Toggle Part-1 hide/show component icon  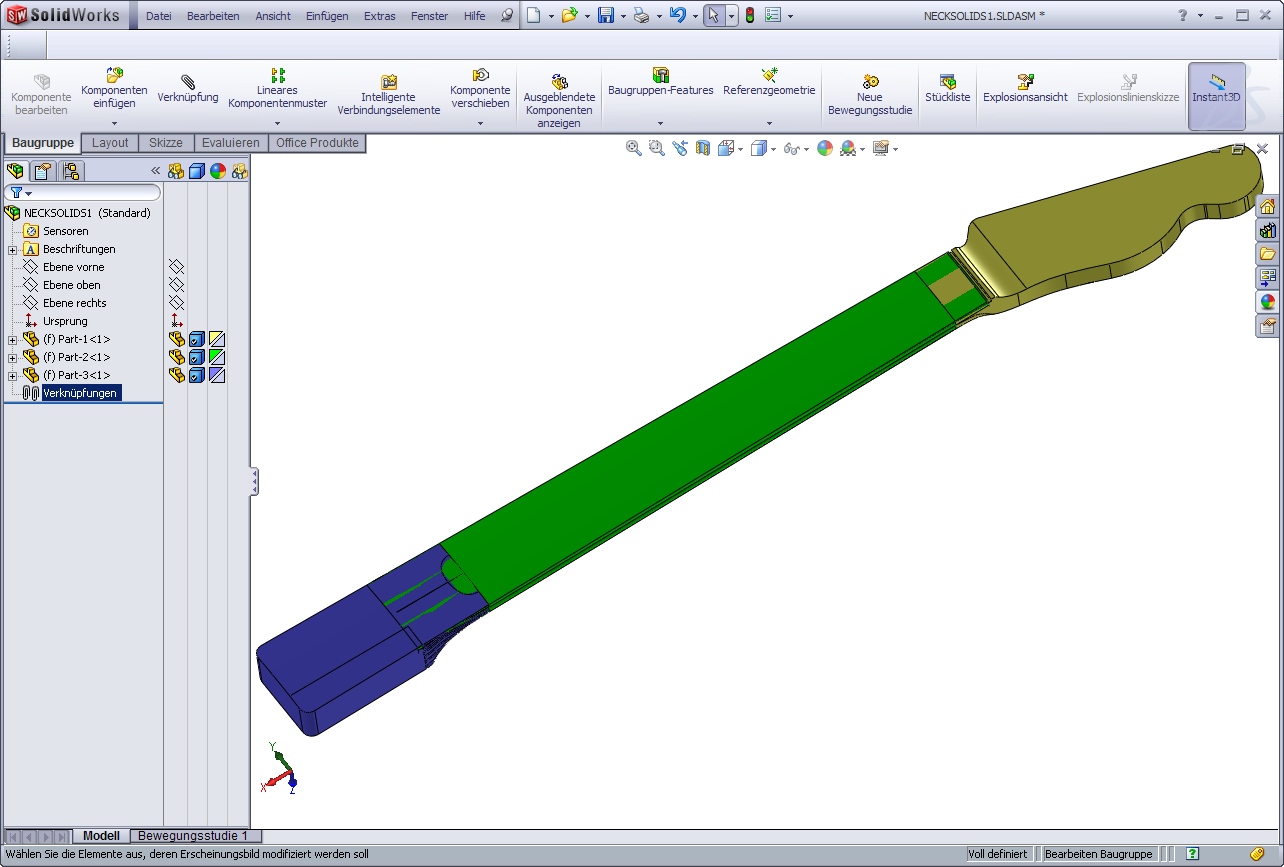coord(176,339)
